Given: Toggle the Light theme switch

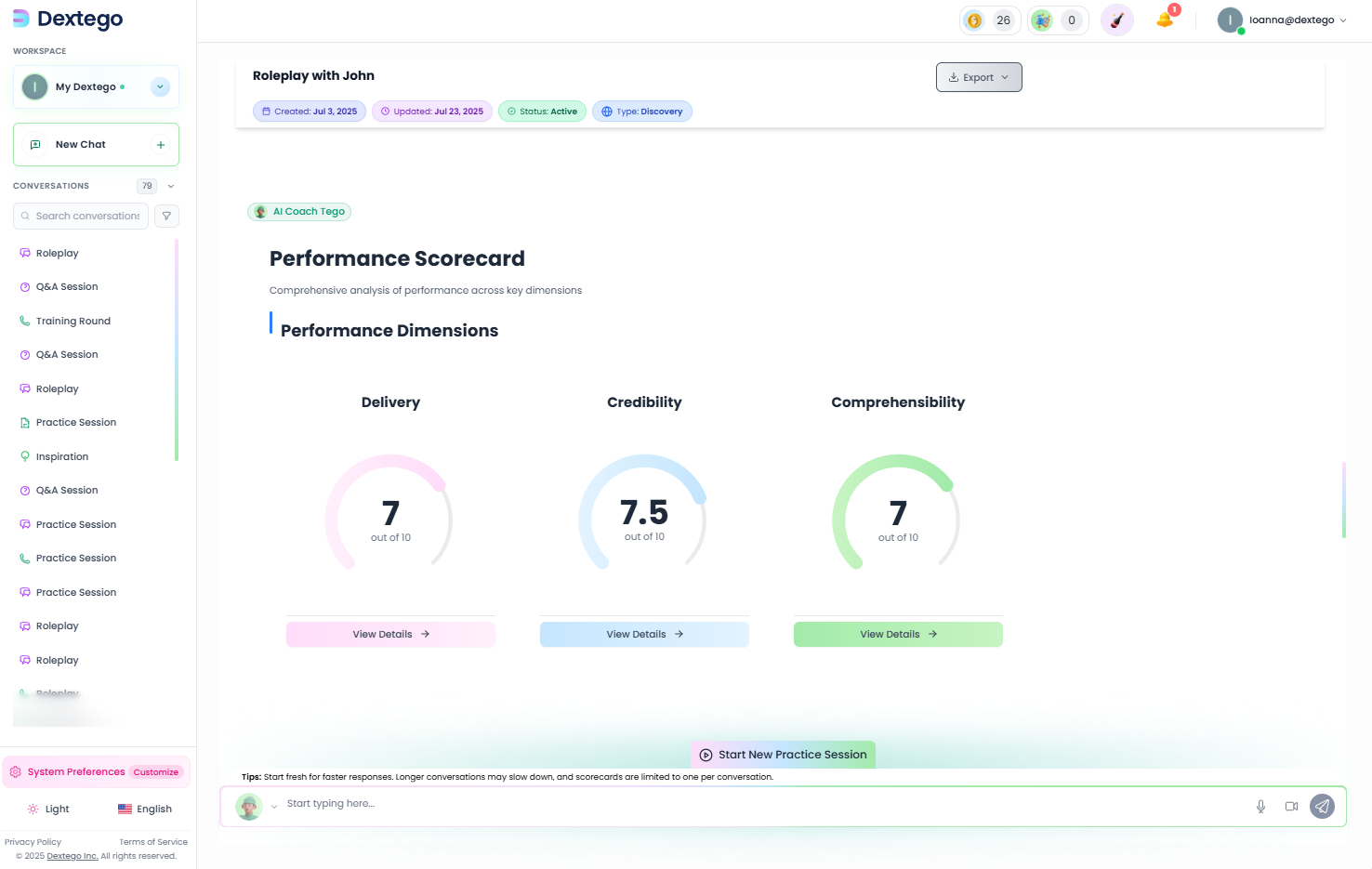Looking at the screenshot, I should pyautogui.click(x=48, y=810).
